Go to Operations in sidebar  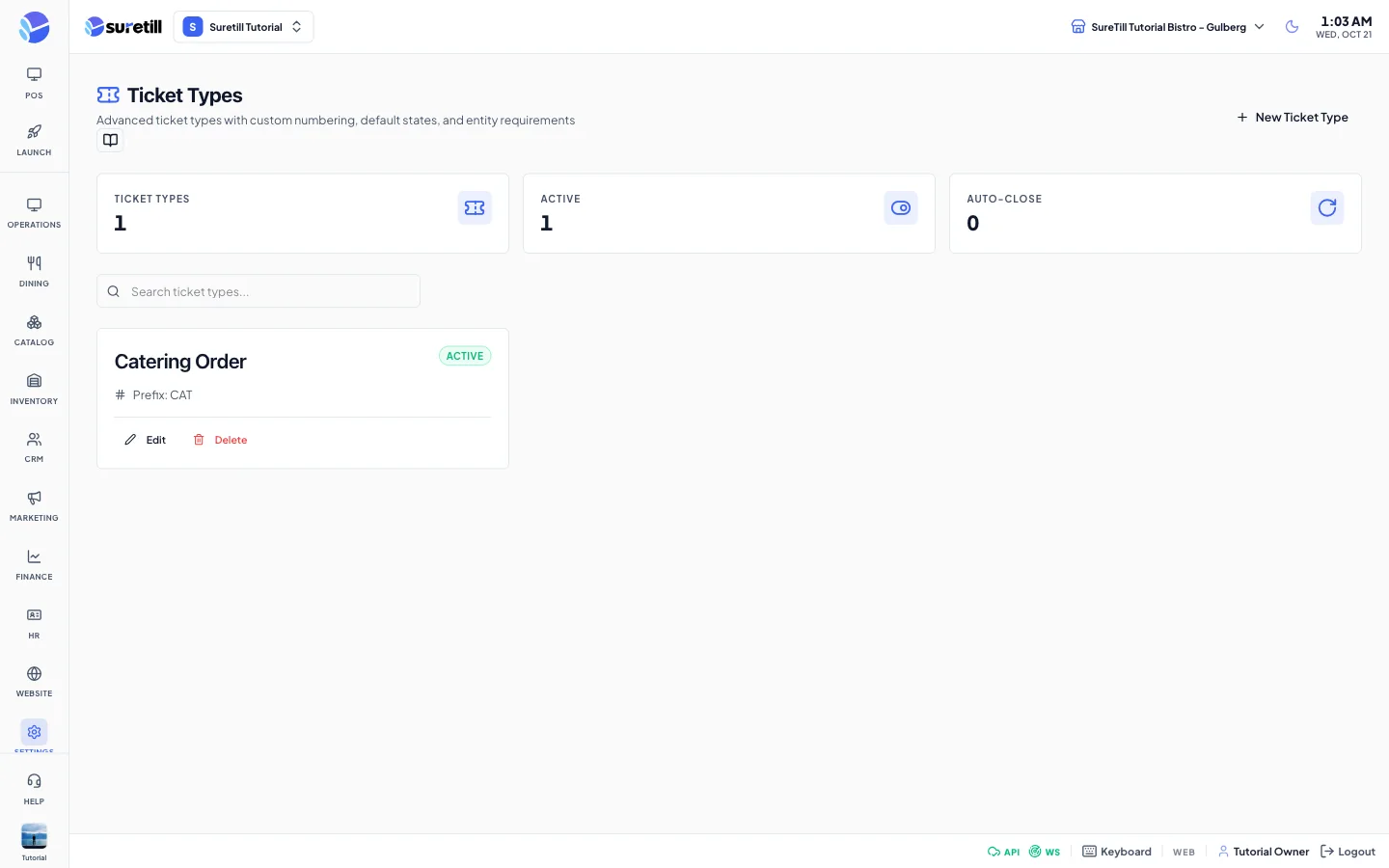[x=34, y=213]
